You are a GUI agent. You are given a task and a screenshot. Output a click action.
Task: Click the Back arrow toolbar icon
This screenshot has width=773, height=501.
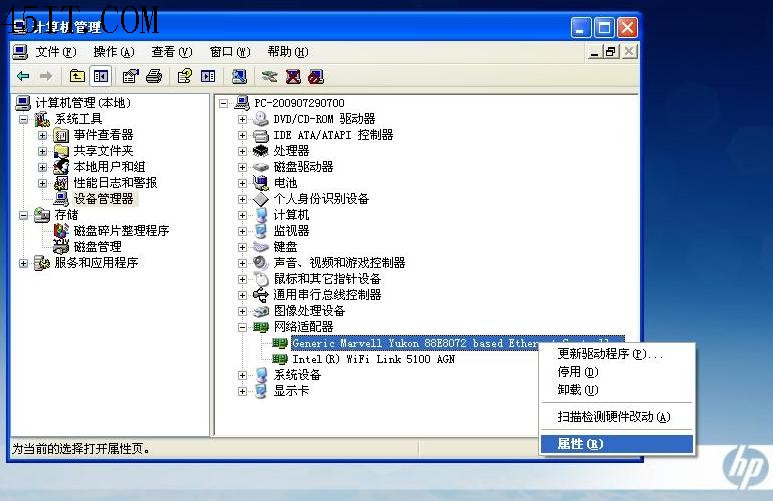coord(23,76)
